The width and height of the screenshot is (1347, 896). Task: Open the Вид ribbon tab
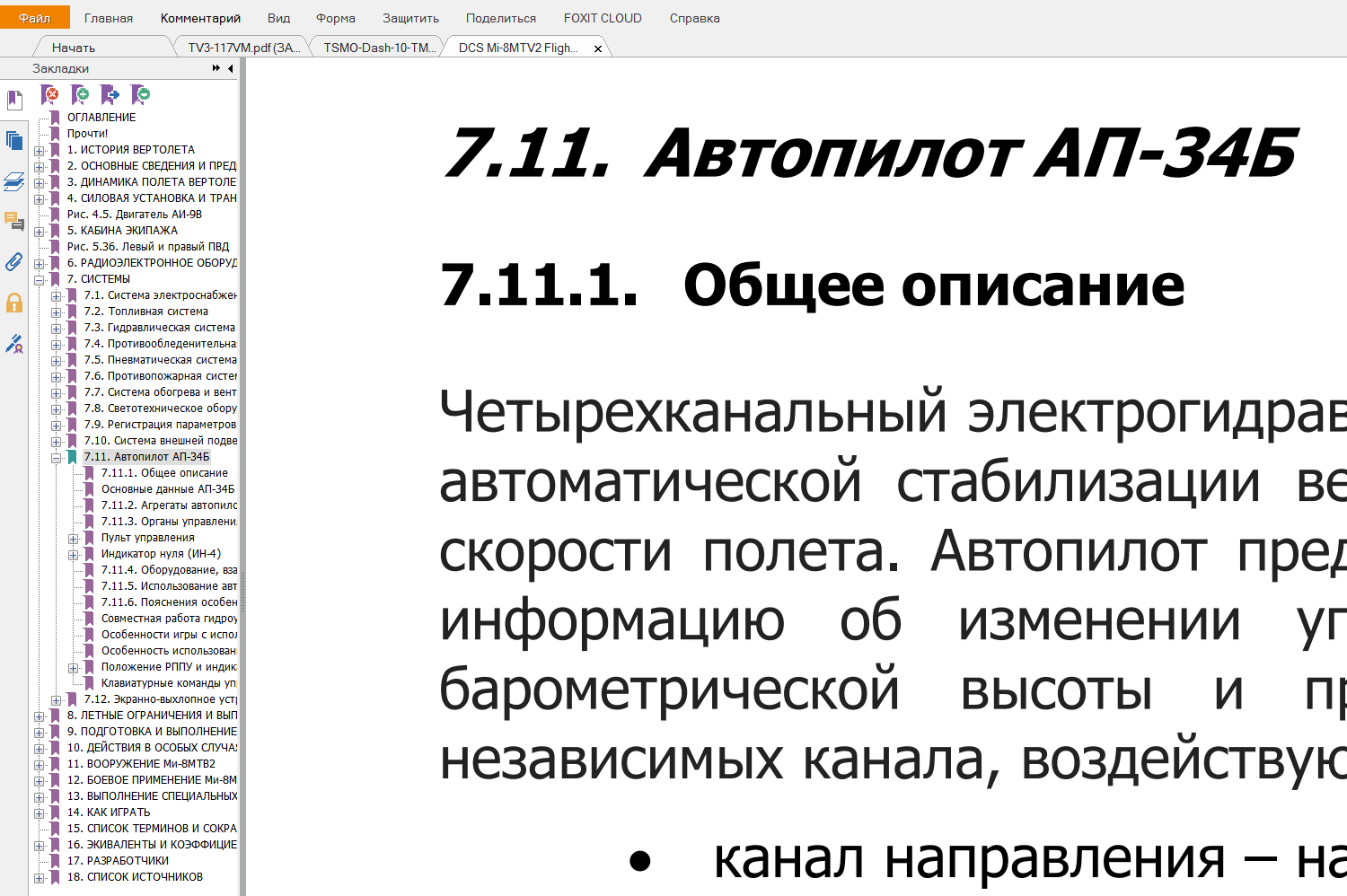[278, 18]
